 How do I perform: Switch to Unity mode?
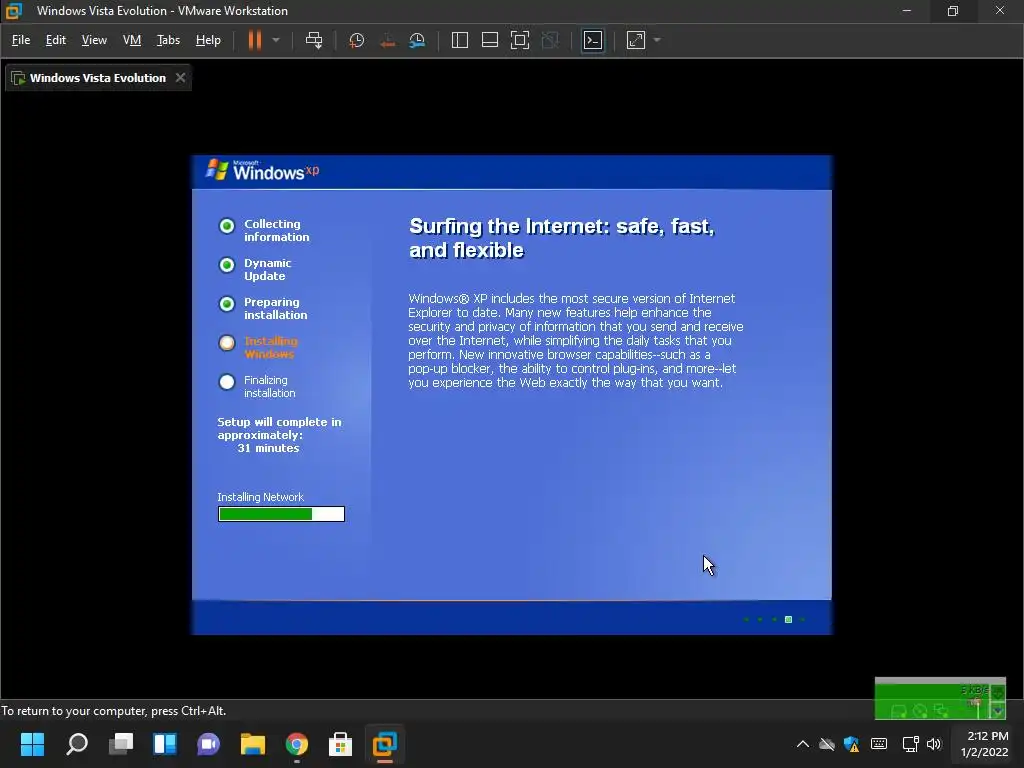[551, 40]
